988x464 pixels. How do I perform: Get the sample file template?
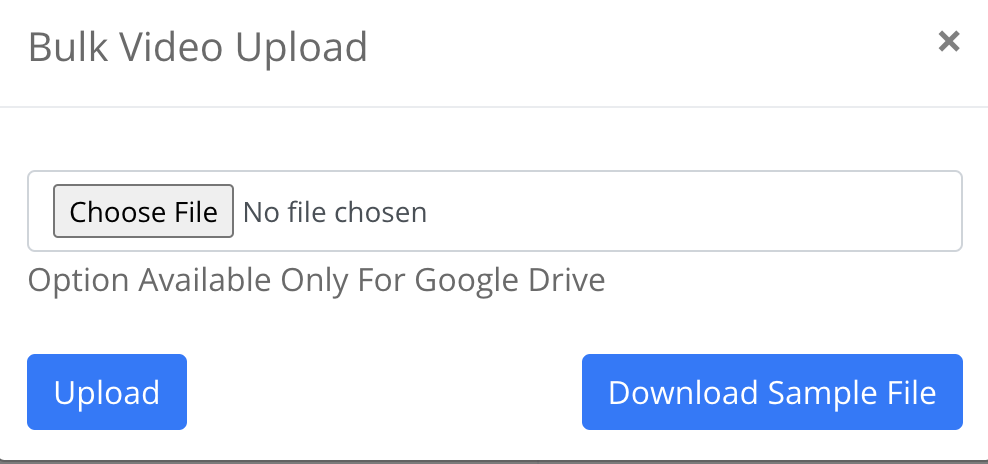[773, 392]
